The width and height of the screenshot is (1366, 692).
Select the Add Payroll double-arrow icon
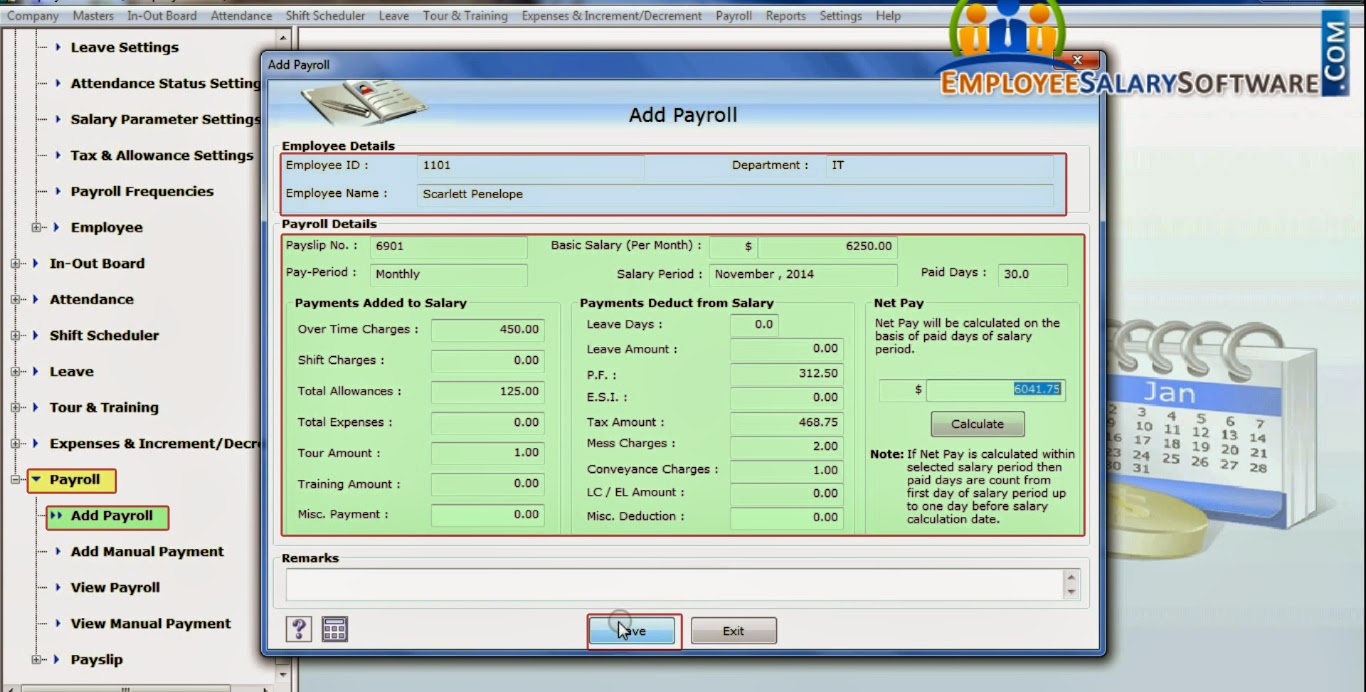coord(54,516)
